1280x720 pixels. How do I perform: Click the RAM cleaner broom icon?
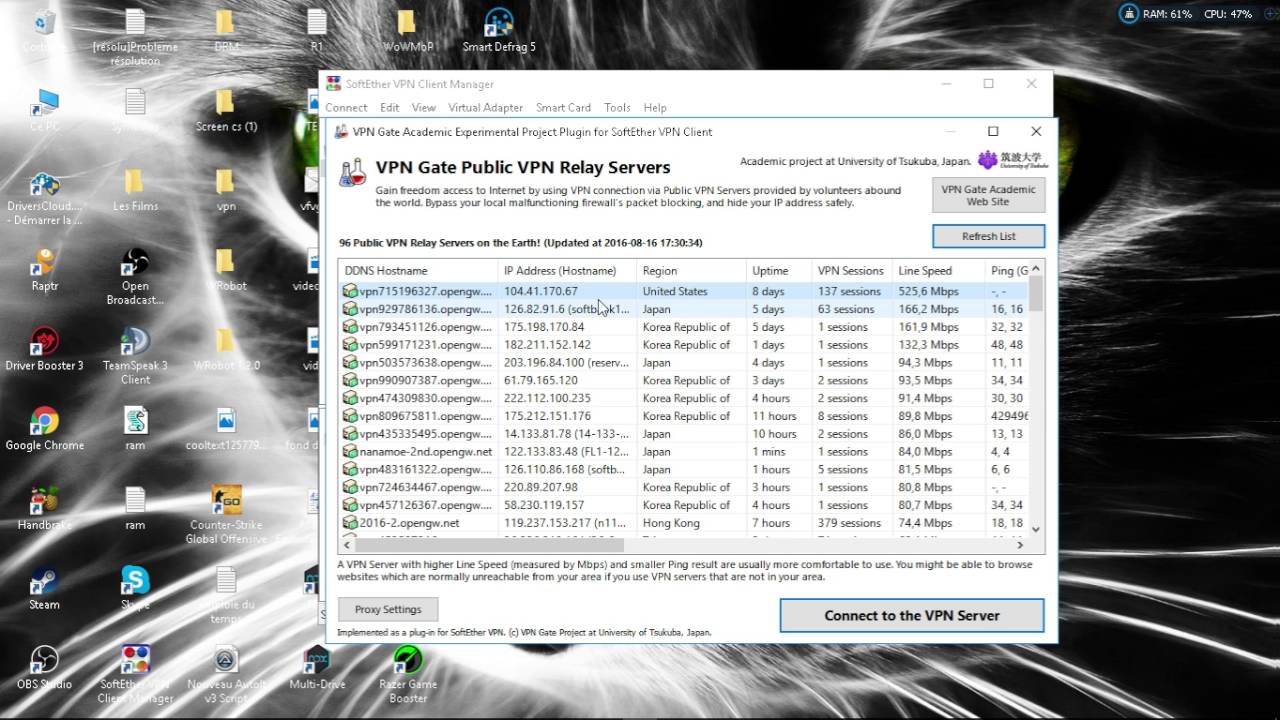(x=1129, y=13)
